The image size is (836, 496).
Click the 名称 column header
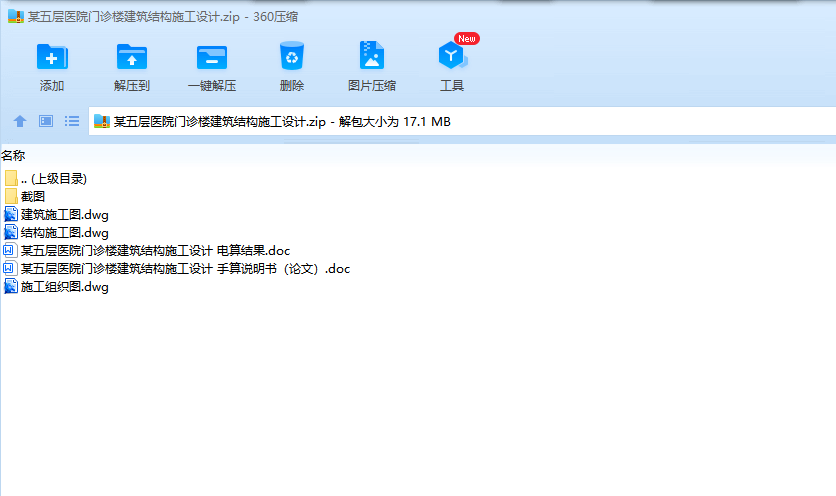[x=13, y=156]
